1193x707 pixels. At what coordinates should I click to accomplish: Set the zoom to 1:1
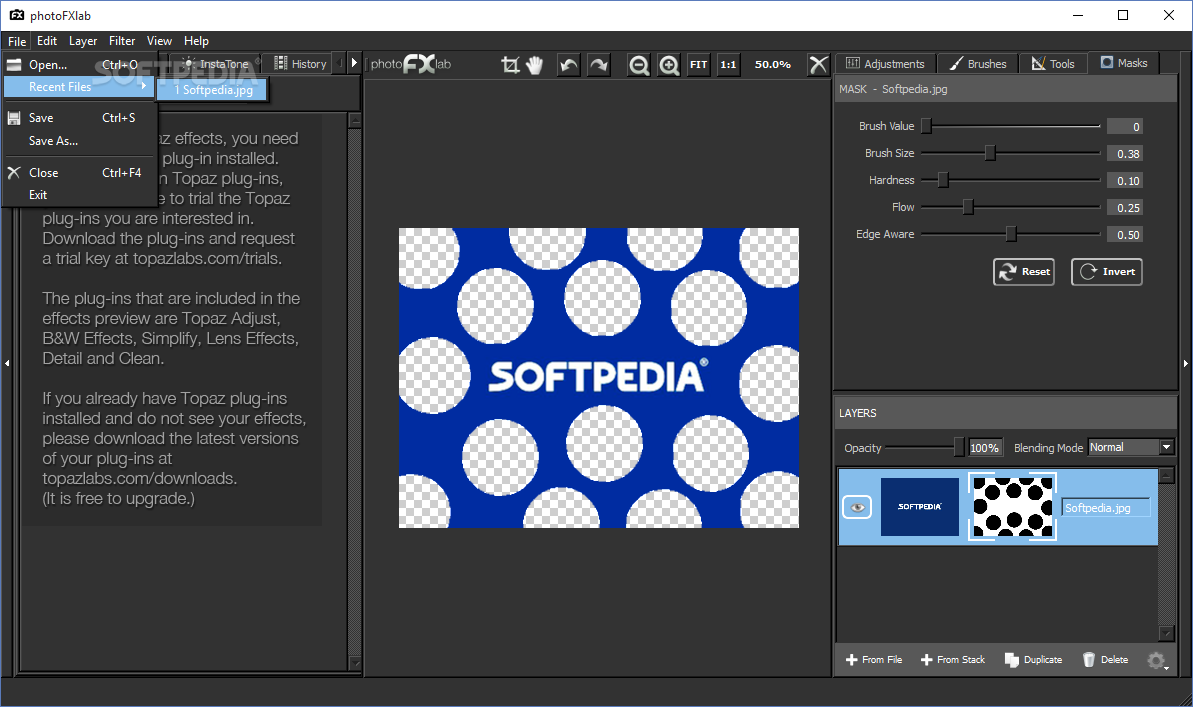(x=728, y=65)
